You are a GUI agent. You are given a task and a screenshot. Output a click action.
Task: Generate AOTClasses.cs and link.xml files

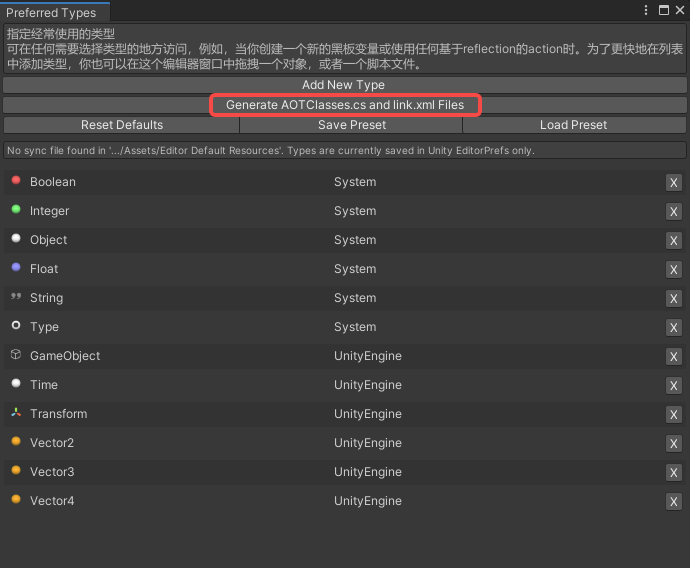[345, 105]
